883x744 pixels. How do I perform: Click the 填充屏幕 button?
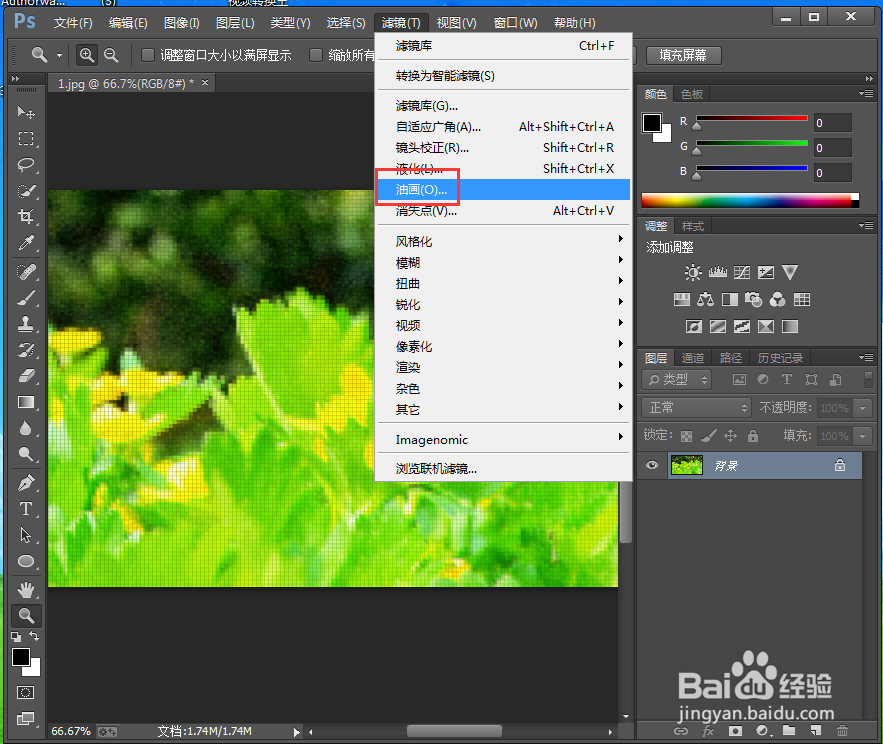[x=683, y=55]
